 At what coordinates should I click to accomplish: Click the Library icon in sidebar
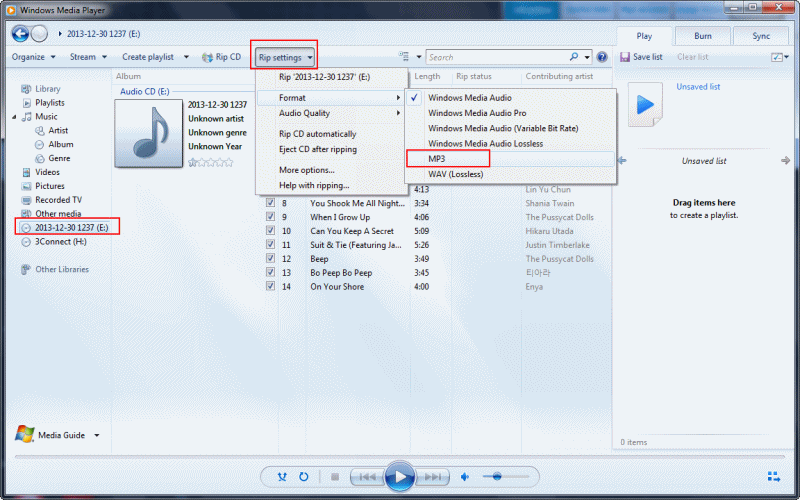[x=26, y=89]
